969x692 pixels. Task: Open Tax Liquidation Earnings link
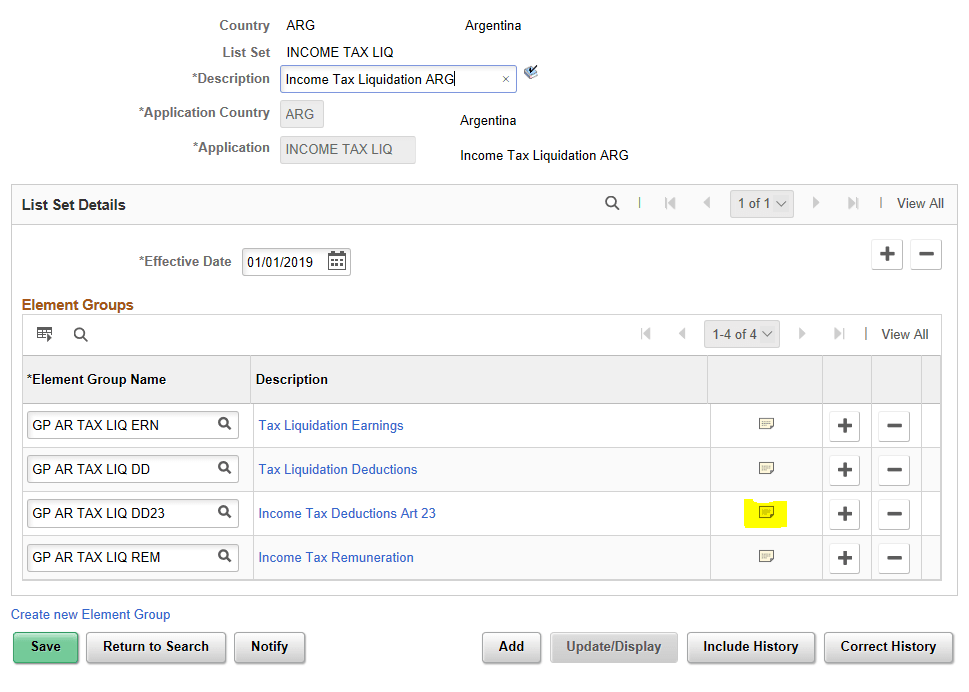[331, 425]
